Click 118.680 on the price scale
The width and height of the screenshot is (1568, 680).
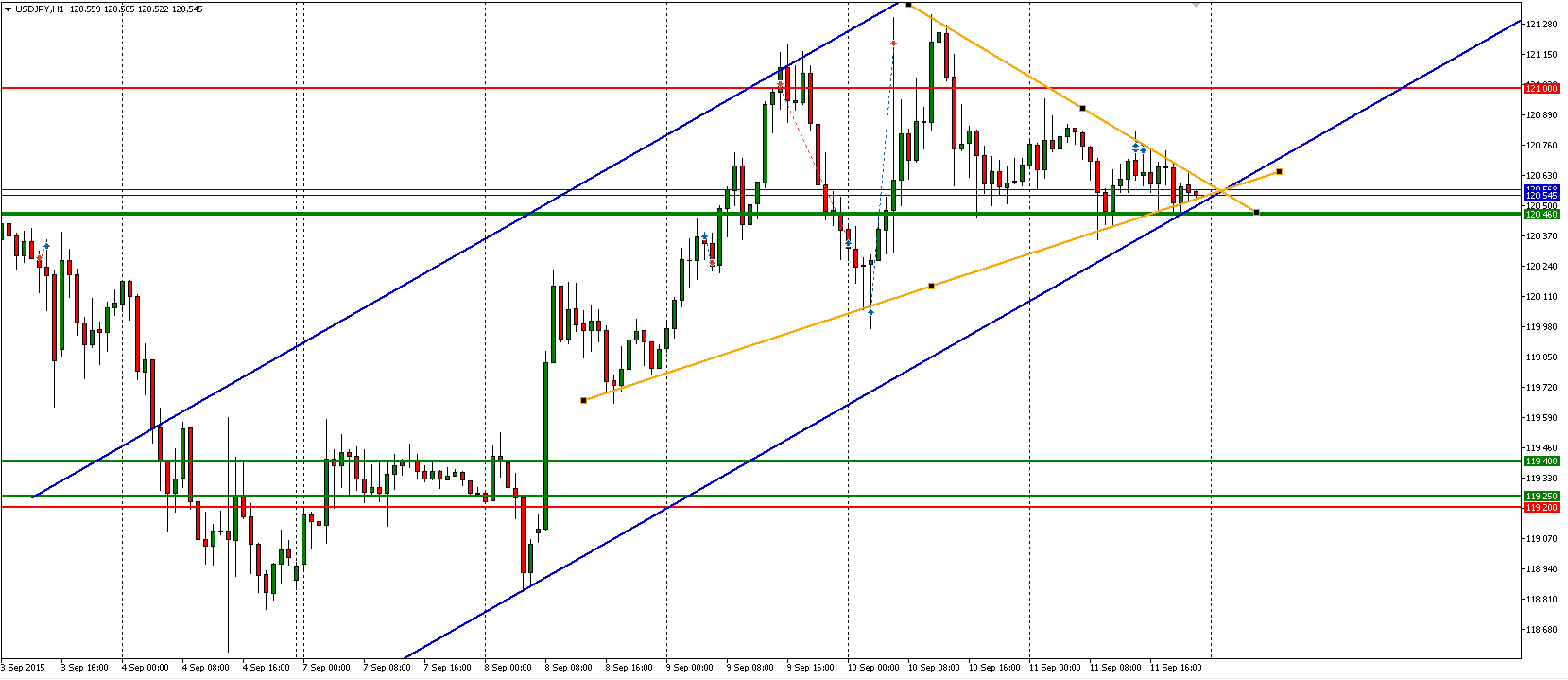tap(1542, 629)
